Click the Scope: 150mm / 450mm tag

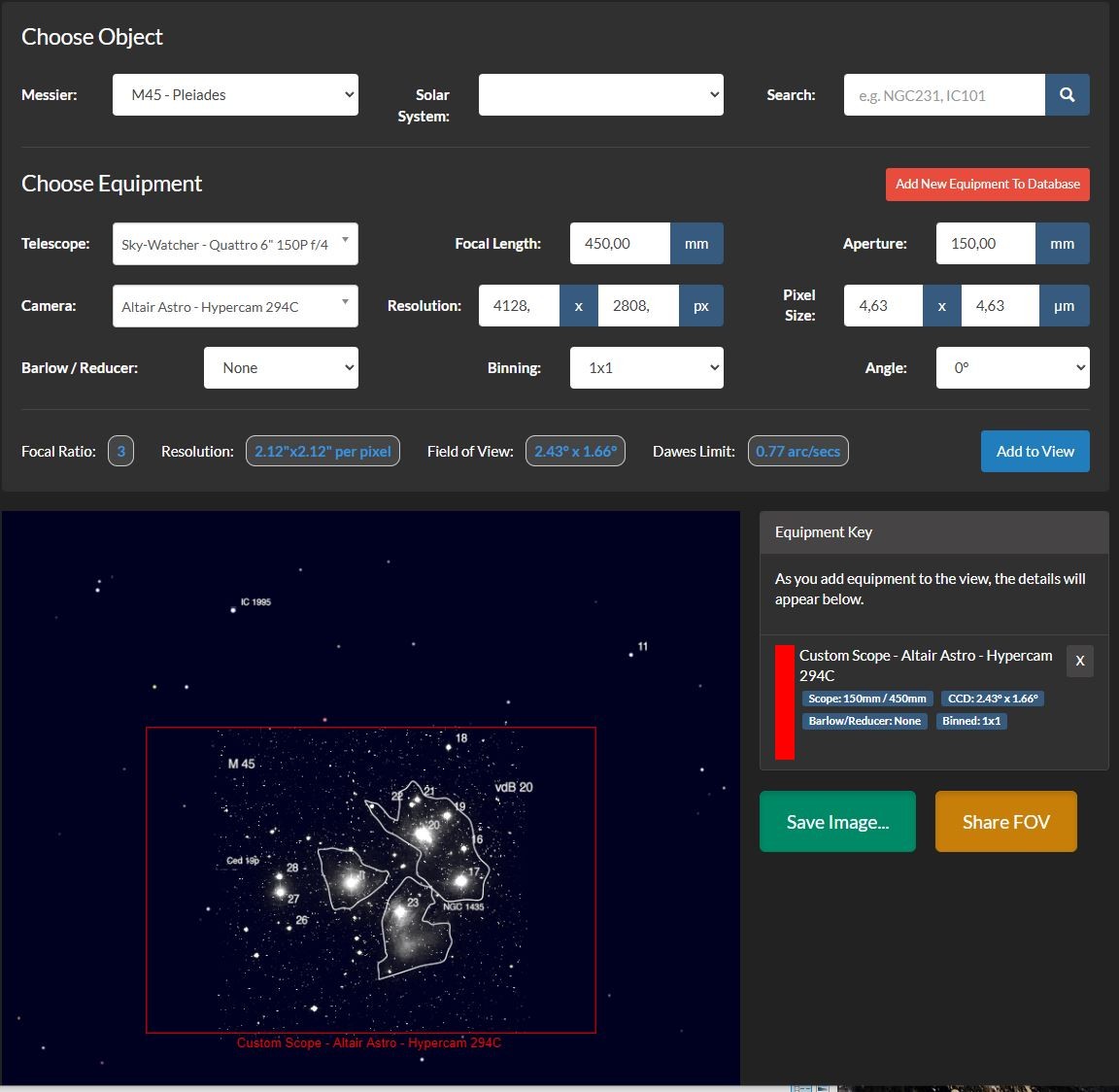[x=867, y=699]
